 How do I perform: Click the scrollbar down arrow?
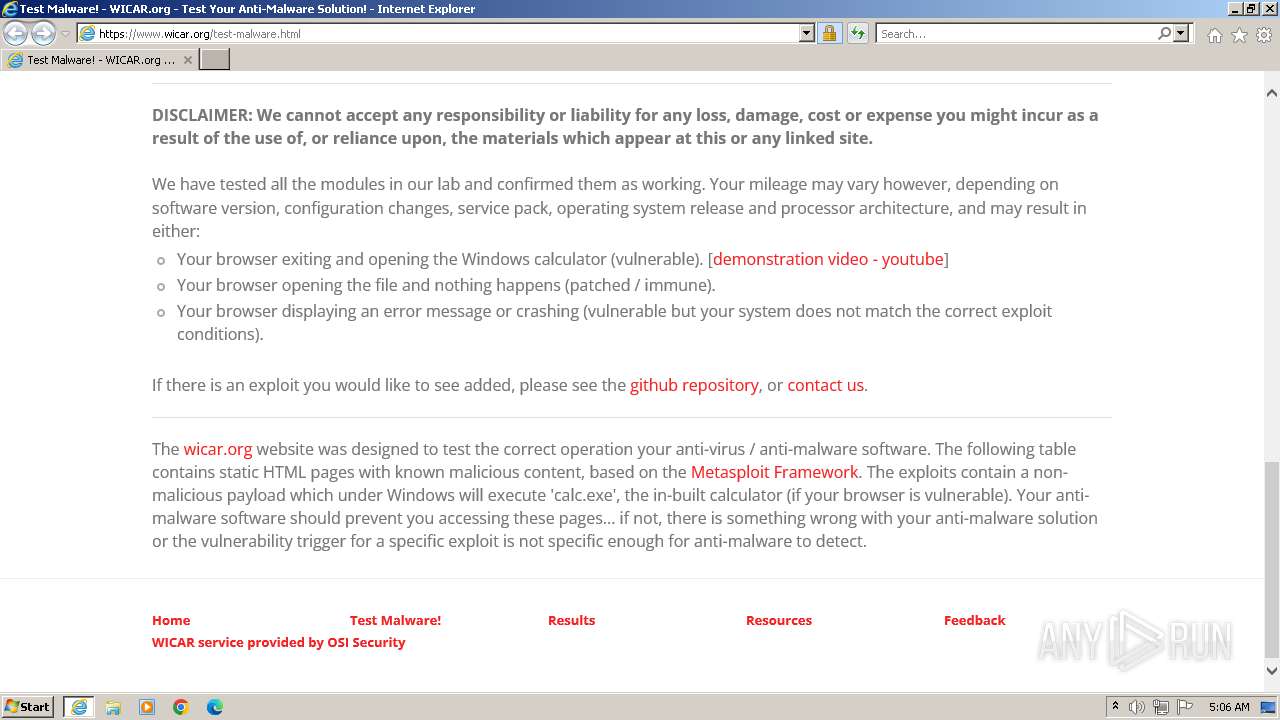point(1272,671)
